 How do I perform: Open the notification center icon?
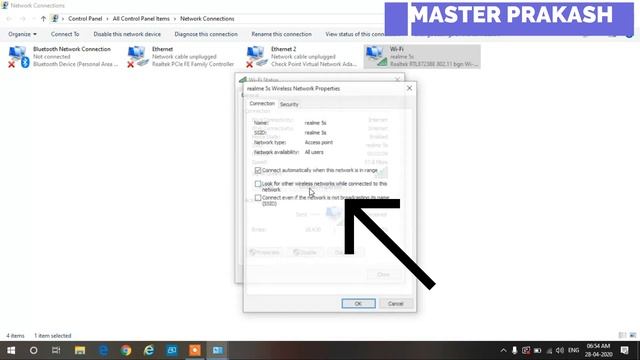pos(624,350)
